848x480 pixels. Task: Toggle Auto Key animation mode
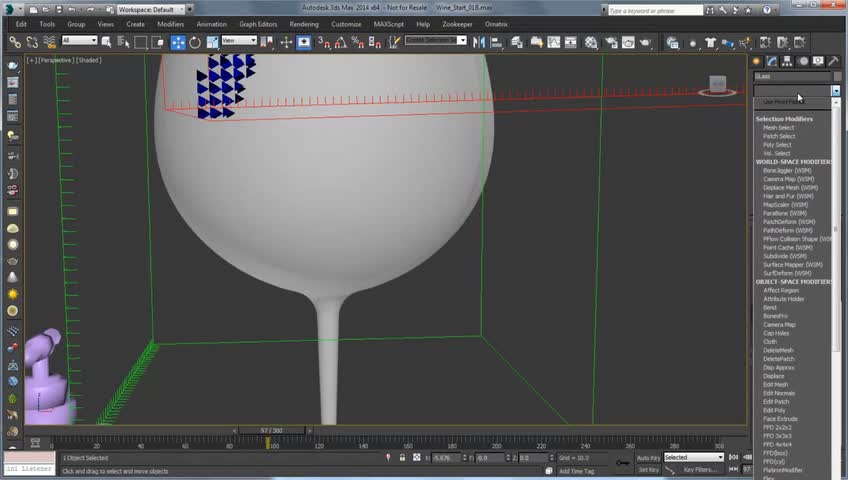[648, 458]
